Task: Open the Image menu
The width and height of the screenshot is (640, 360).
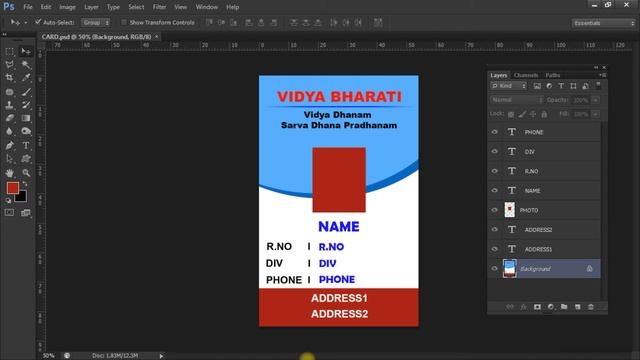Action: [67, 7]
